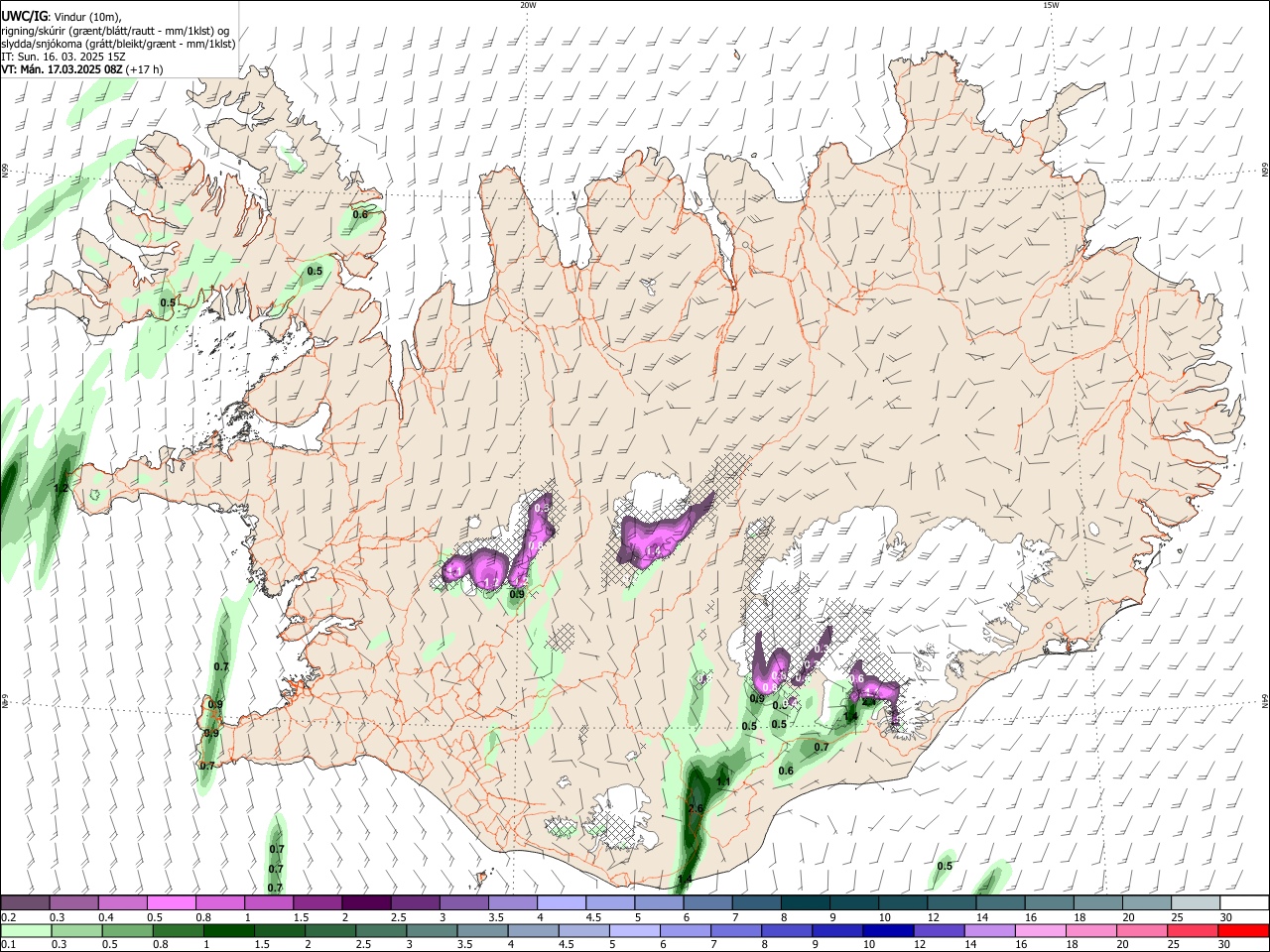Click the top-row swatch between 1 and 1.5

pos(269,902)
